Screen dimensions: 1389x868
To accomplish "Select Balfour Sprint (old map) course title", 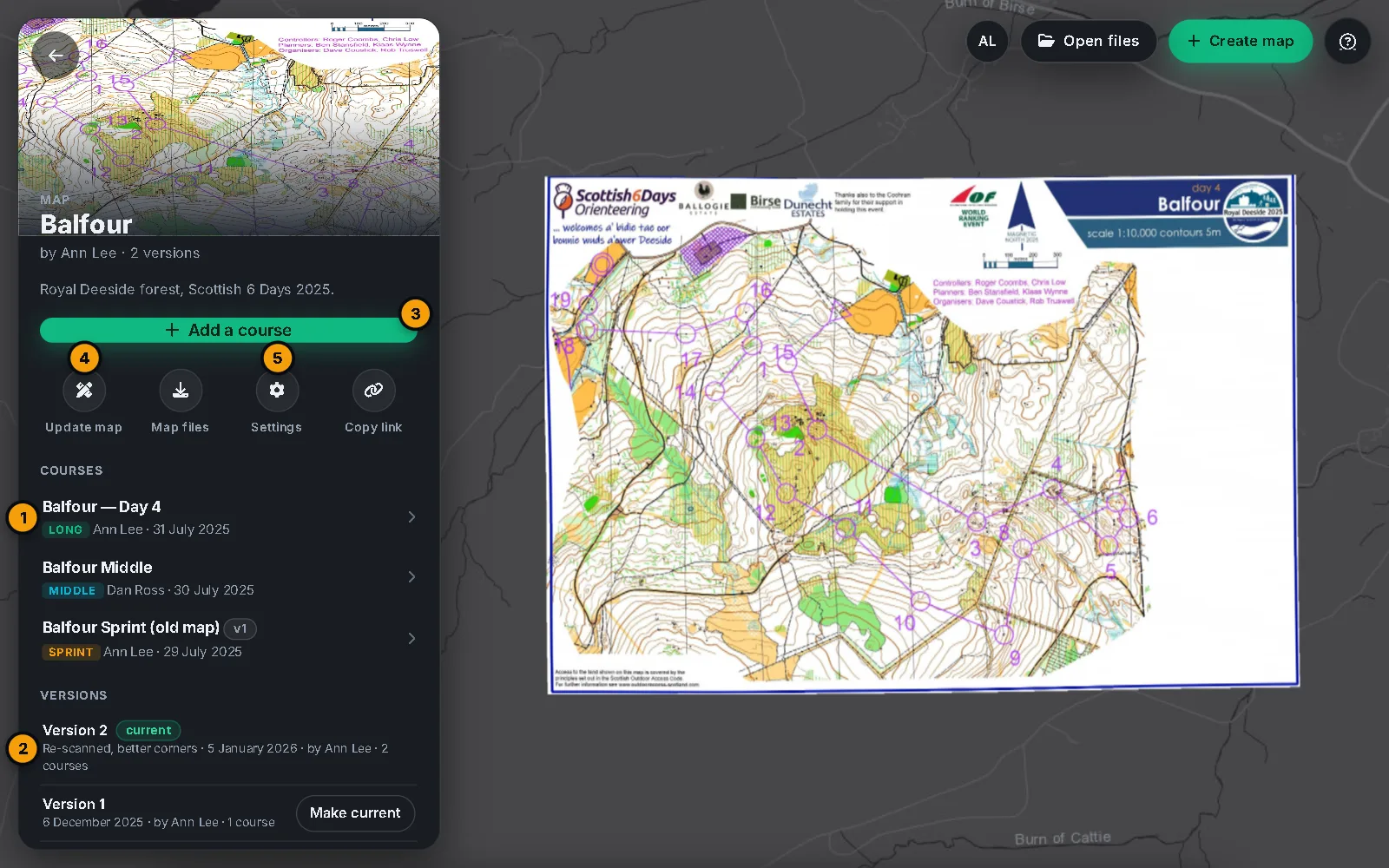I will click(131, 628).
